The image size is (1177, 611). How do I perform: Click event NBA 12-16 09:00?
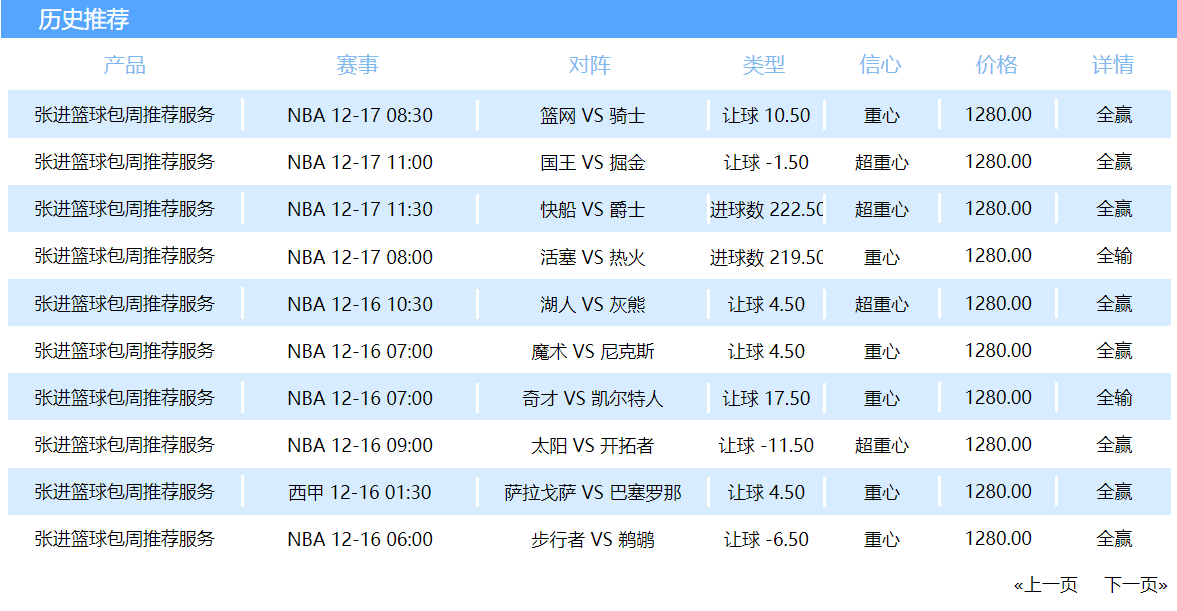[x=360, y=446]
